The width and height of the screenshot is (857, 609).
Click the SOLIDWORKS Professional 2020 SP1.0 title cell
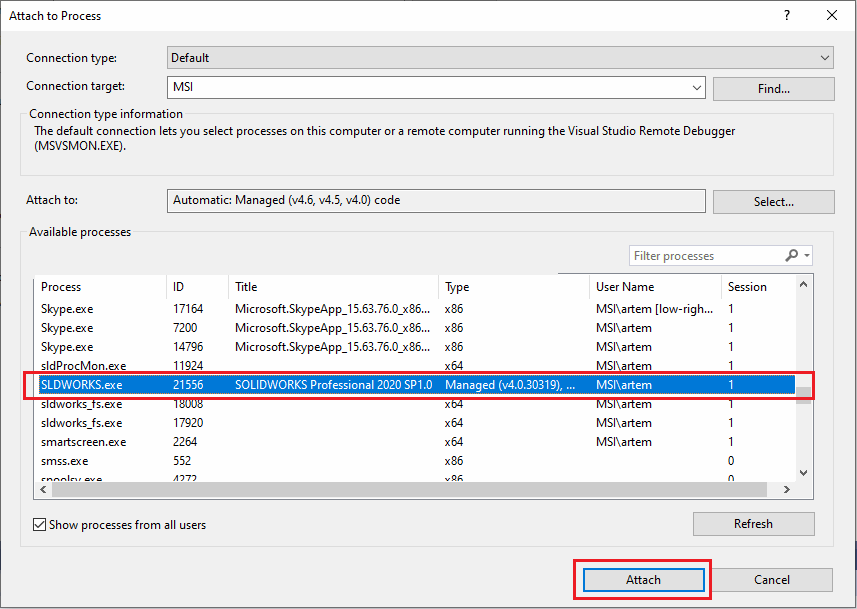point(333,385)
